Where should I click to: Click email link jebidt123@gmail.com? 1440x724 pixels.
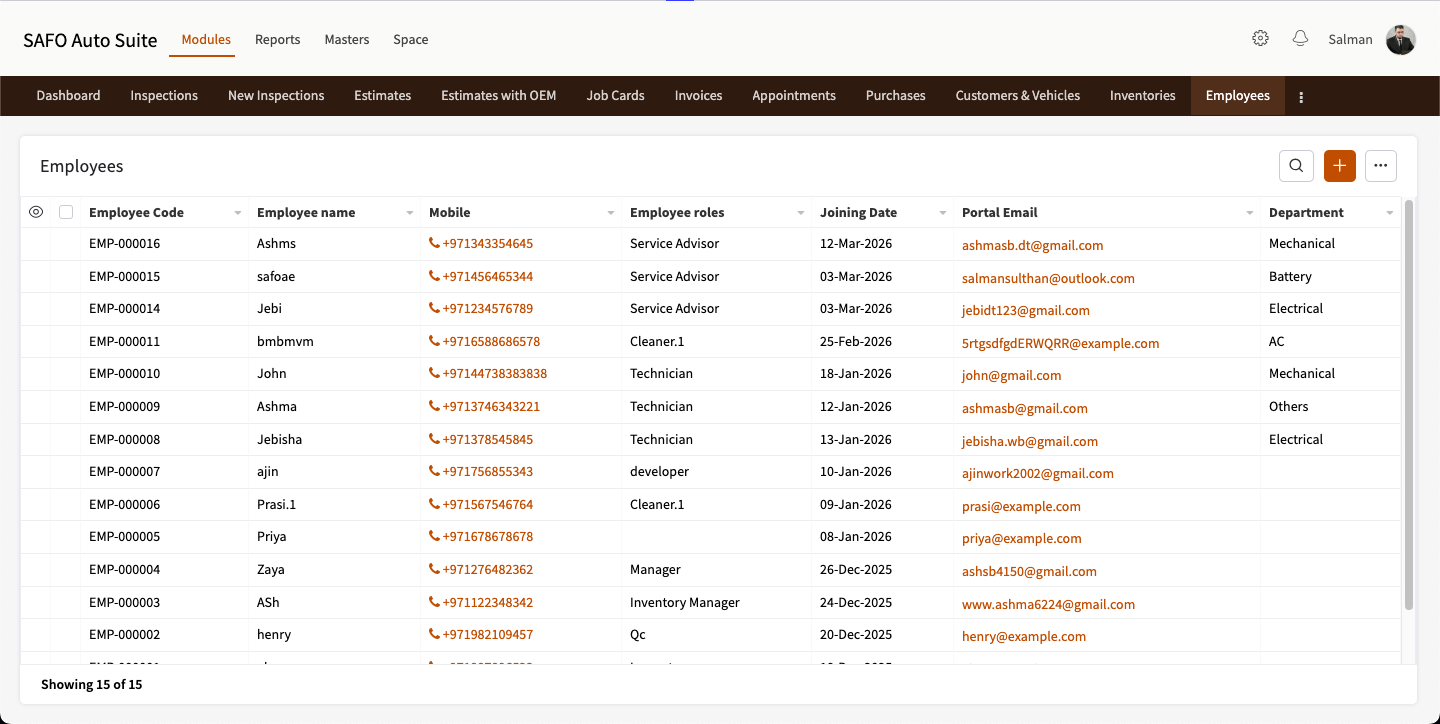pyautogui.click(x=1026, y=310)
